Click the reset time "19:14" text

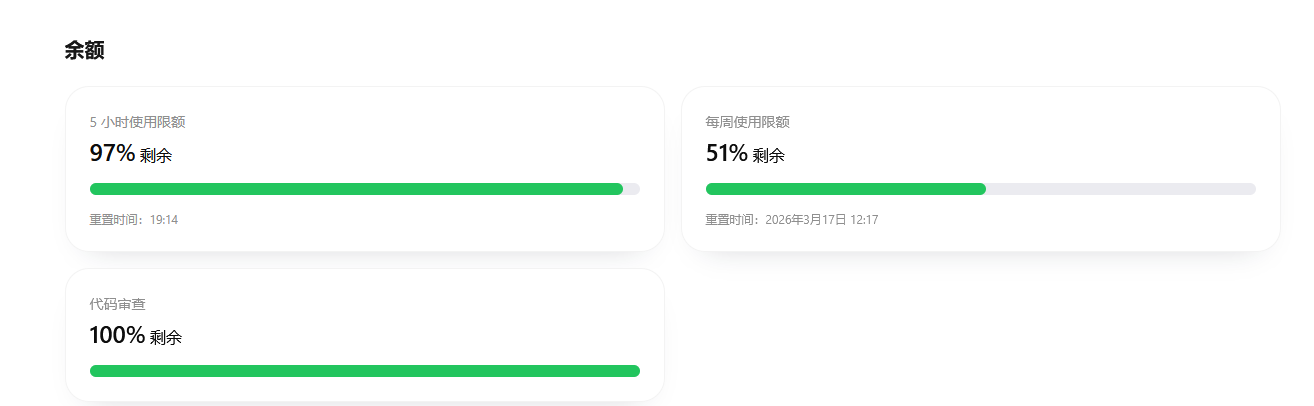(164, 220)
